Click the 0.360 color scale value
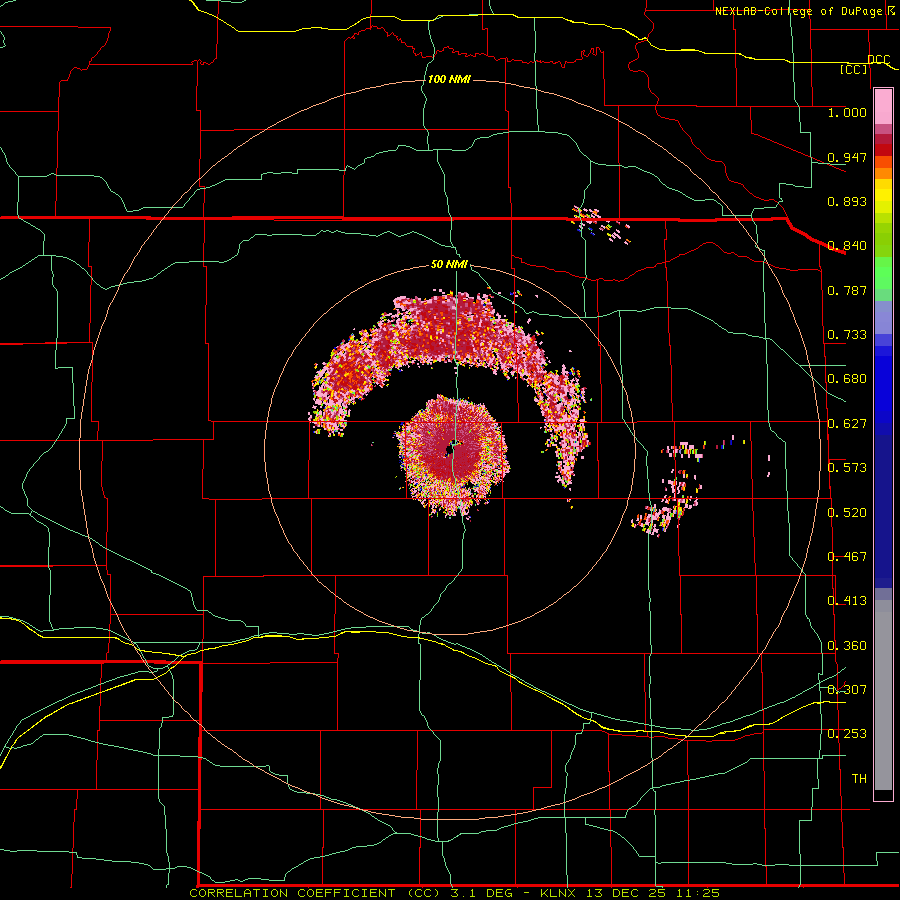 [x=847, y=646]
